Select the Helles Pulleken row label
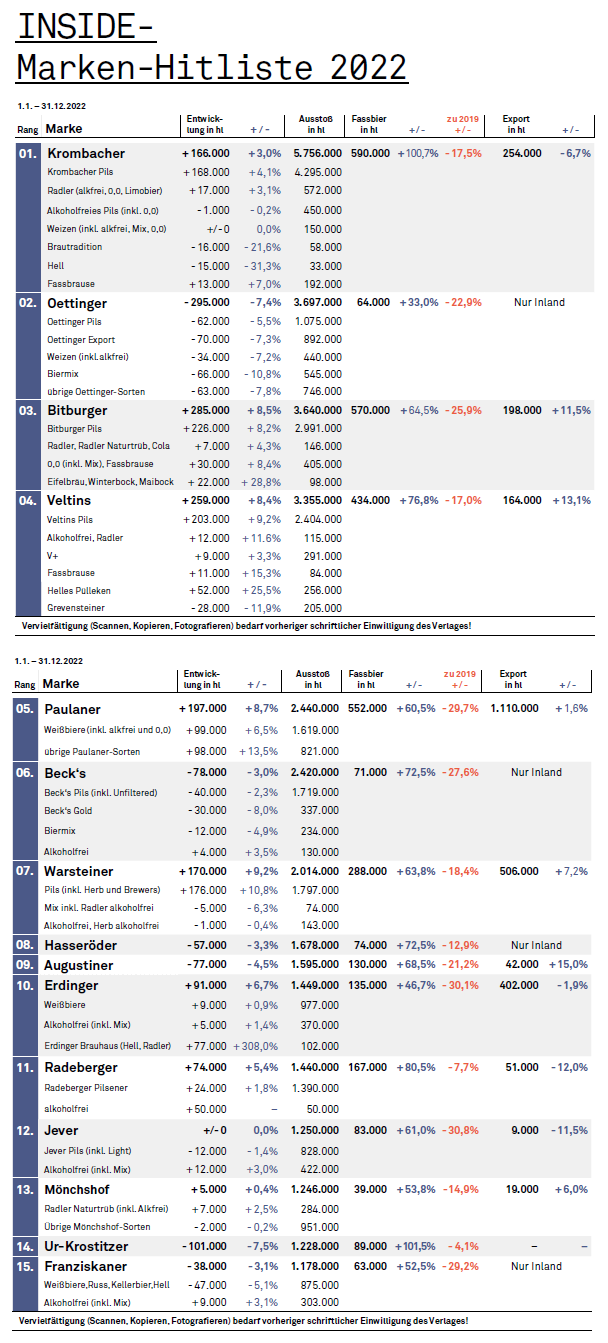 [79, 591]
